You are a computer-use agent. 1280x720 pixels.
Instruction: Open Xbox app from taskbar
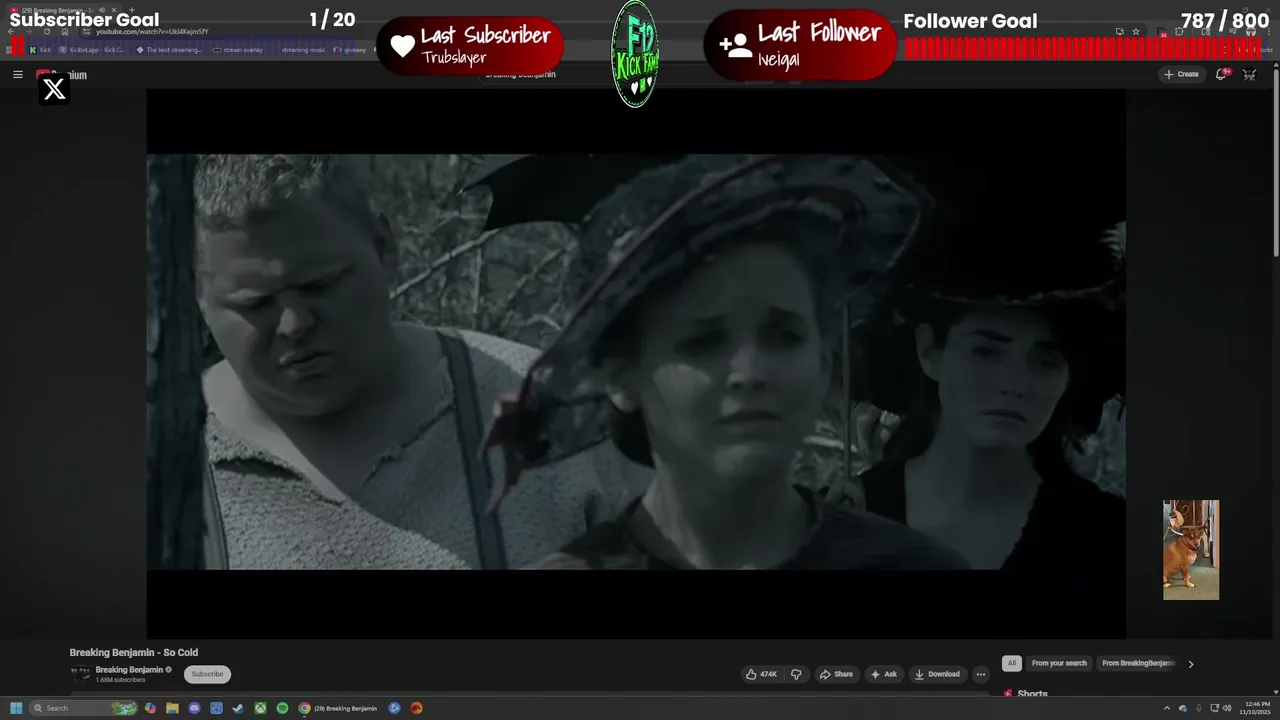pos(260,708)
